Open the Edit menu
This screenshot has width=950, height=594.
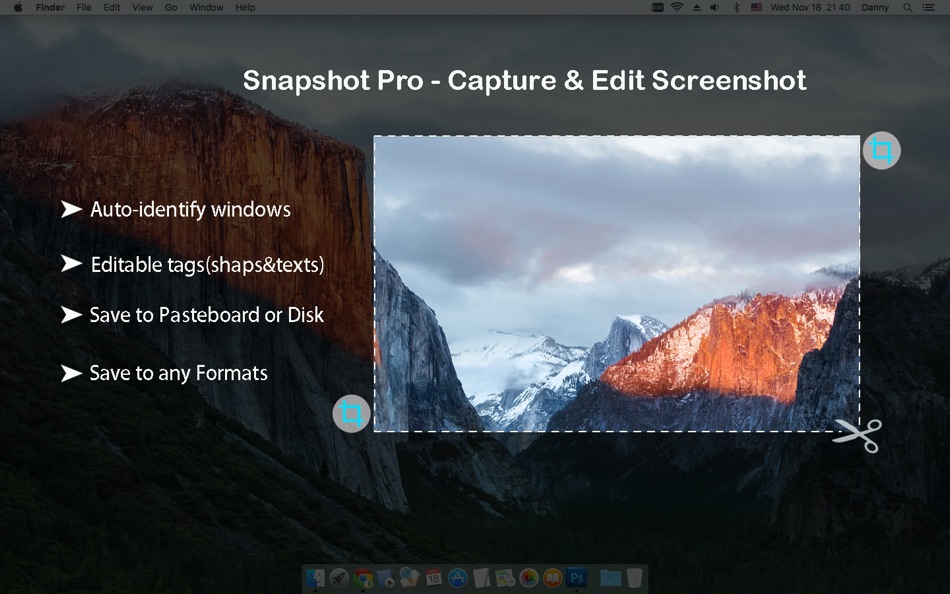[x=111, y=7]
